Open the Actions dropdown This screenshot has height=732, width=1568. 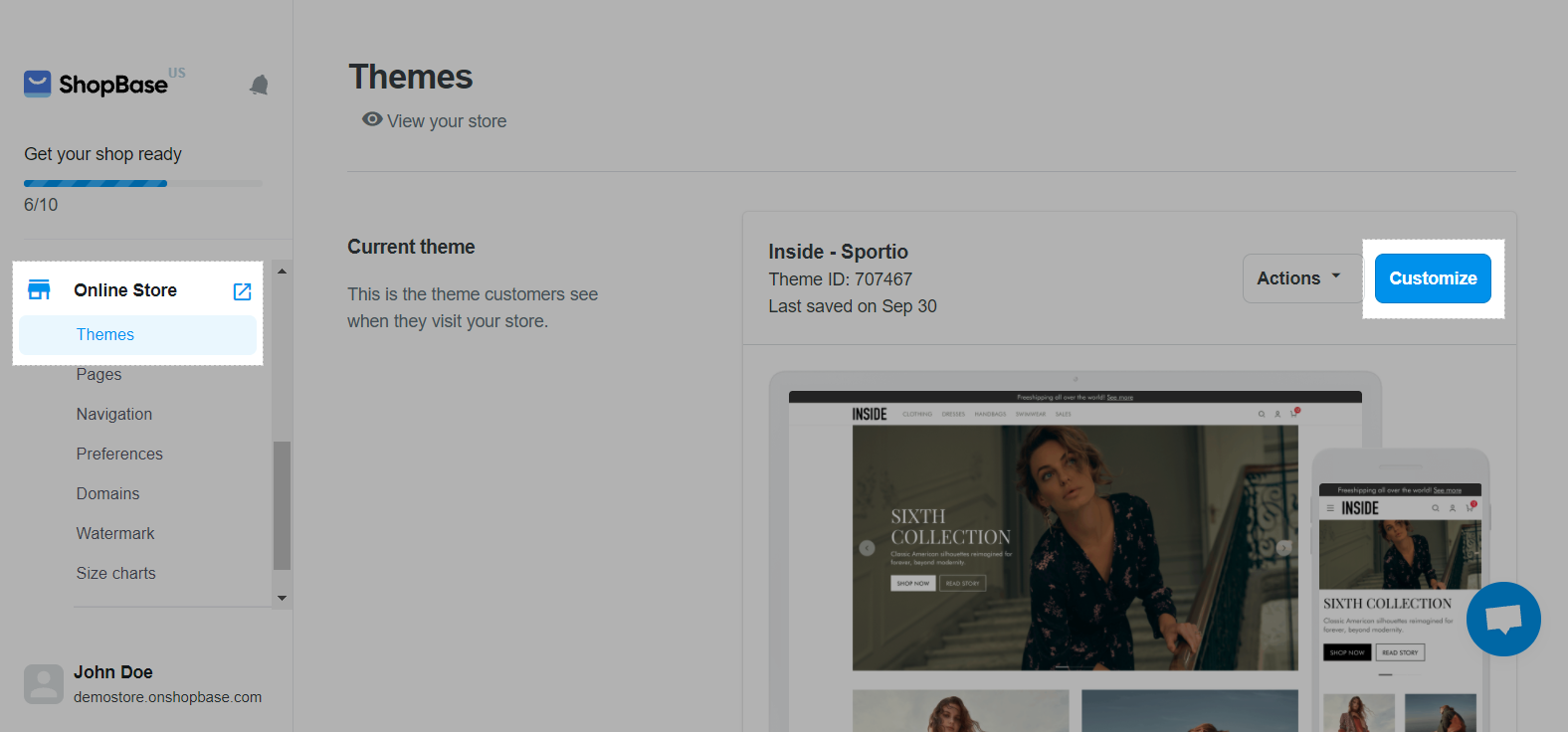point(1302,278)
